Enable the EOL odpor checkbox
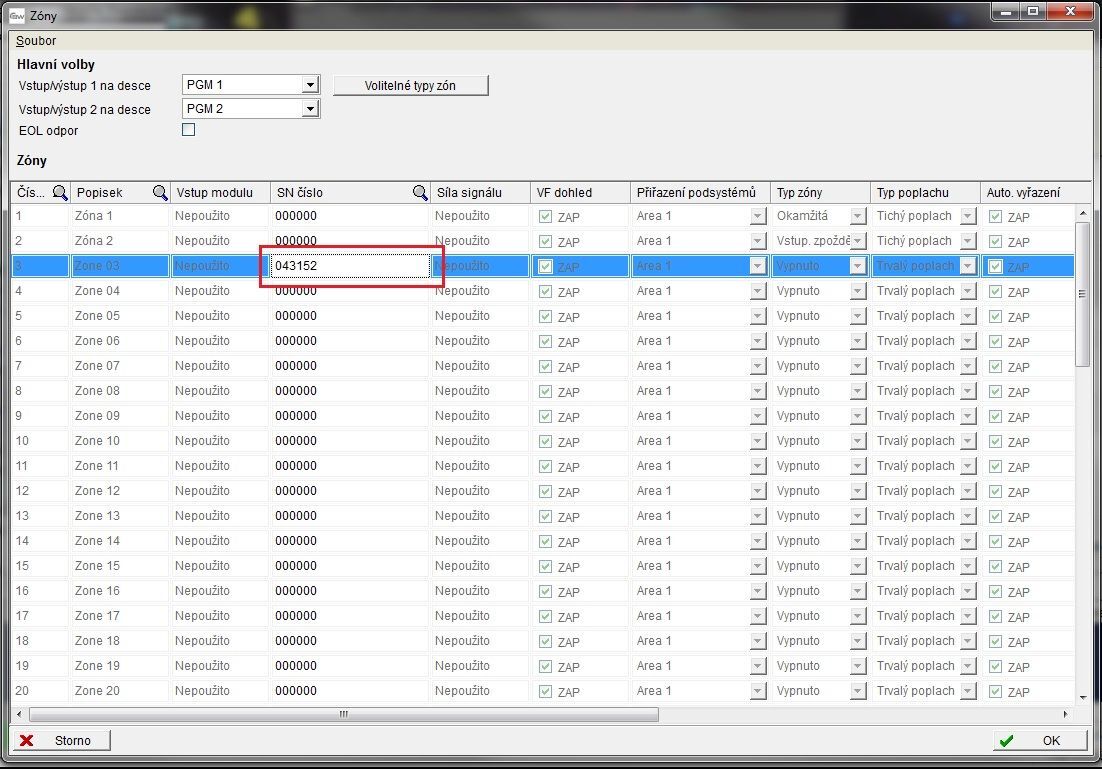This screenshot has height=769, width=1102. (188, 130)
